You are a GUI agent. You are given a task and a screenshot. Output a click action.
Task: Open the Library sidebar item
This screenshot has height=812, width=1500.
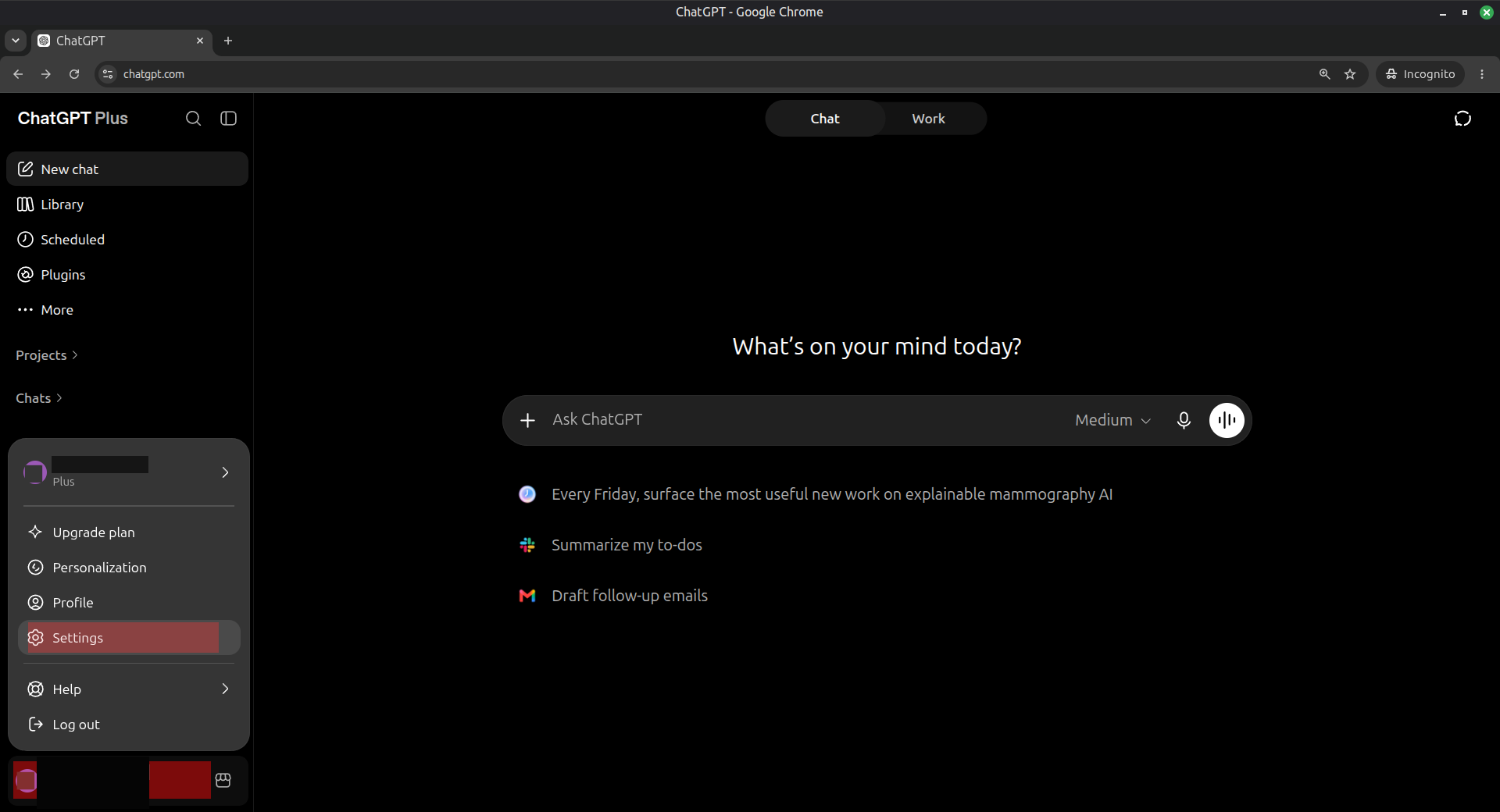point(127,205)
